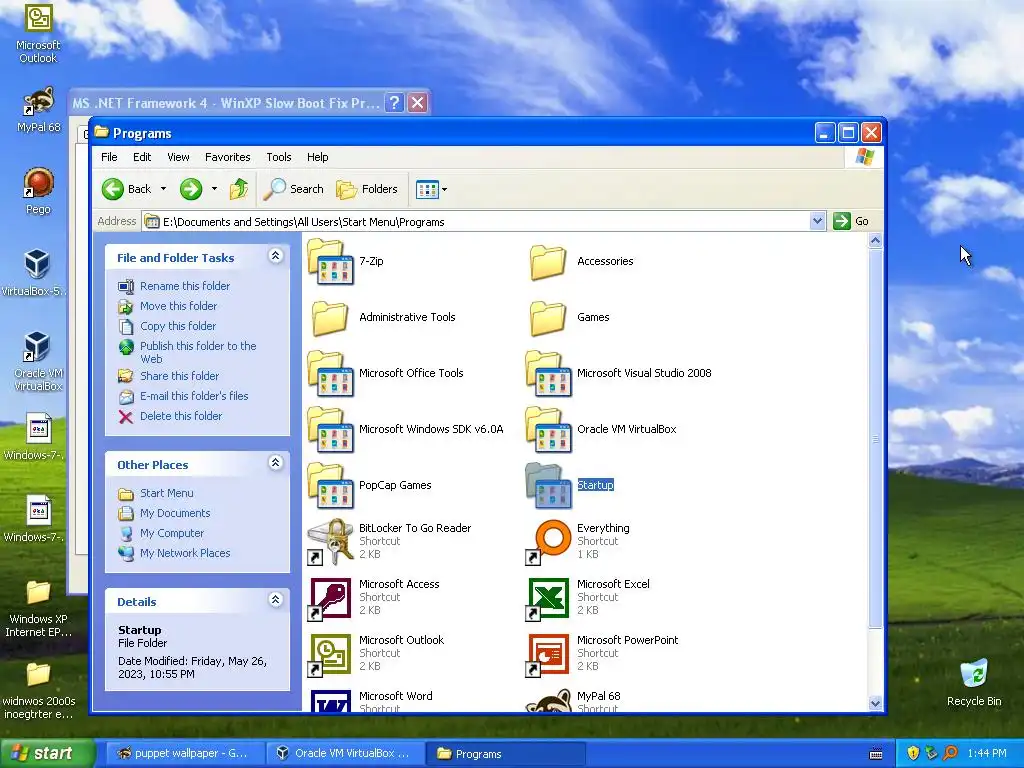Open the Help menu
The width and height of the screenshot is (1024, 768).
pyautogui.click(x=317, y=157)
